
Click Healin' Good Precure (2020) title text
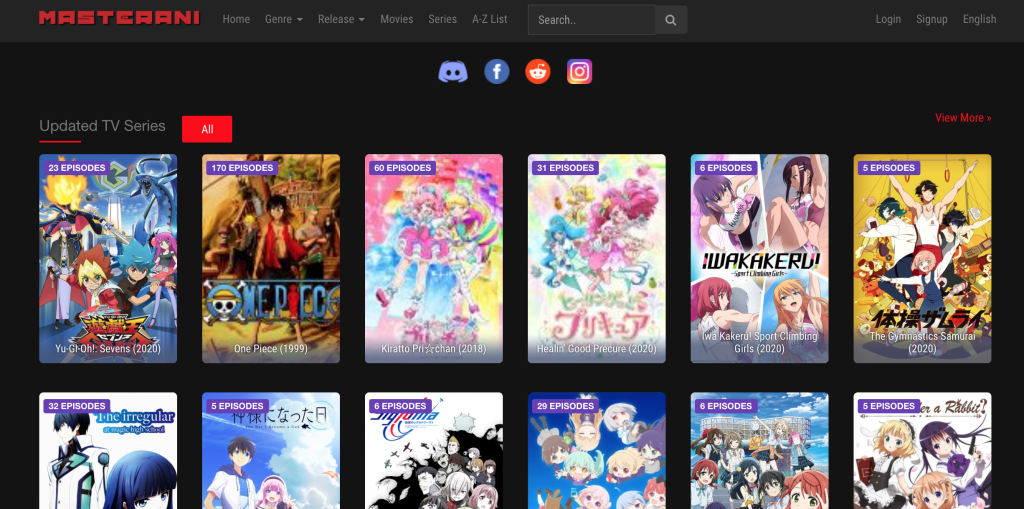[597, 349]
